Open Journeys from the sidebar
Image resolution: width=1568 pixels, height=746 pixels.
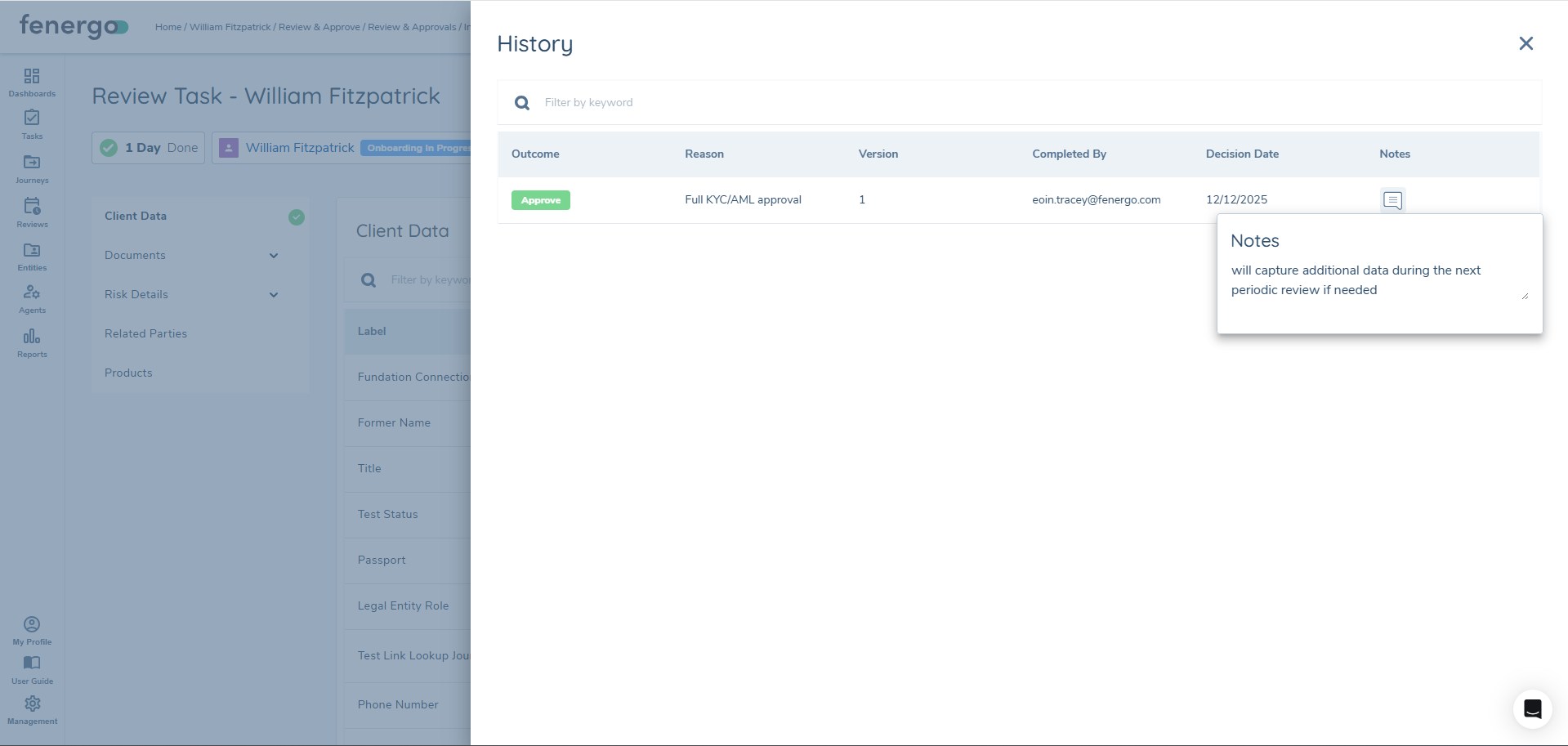(x=32, y=168)
